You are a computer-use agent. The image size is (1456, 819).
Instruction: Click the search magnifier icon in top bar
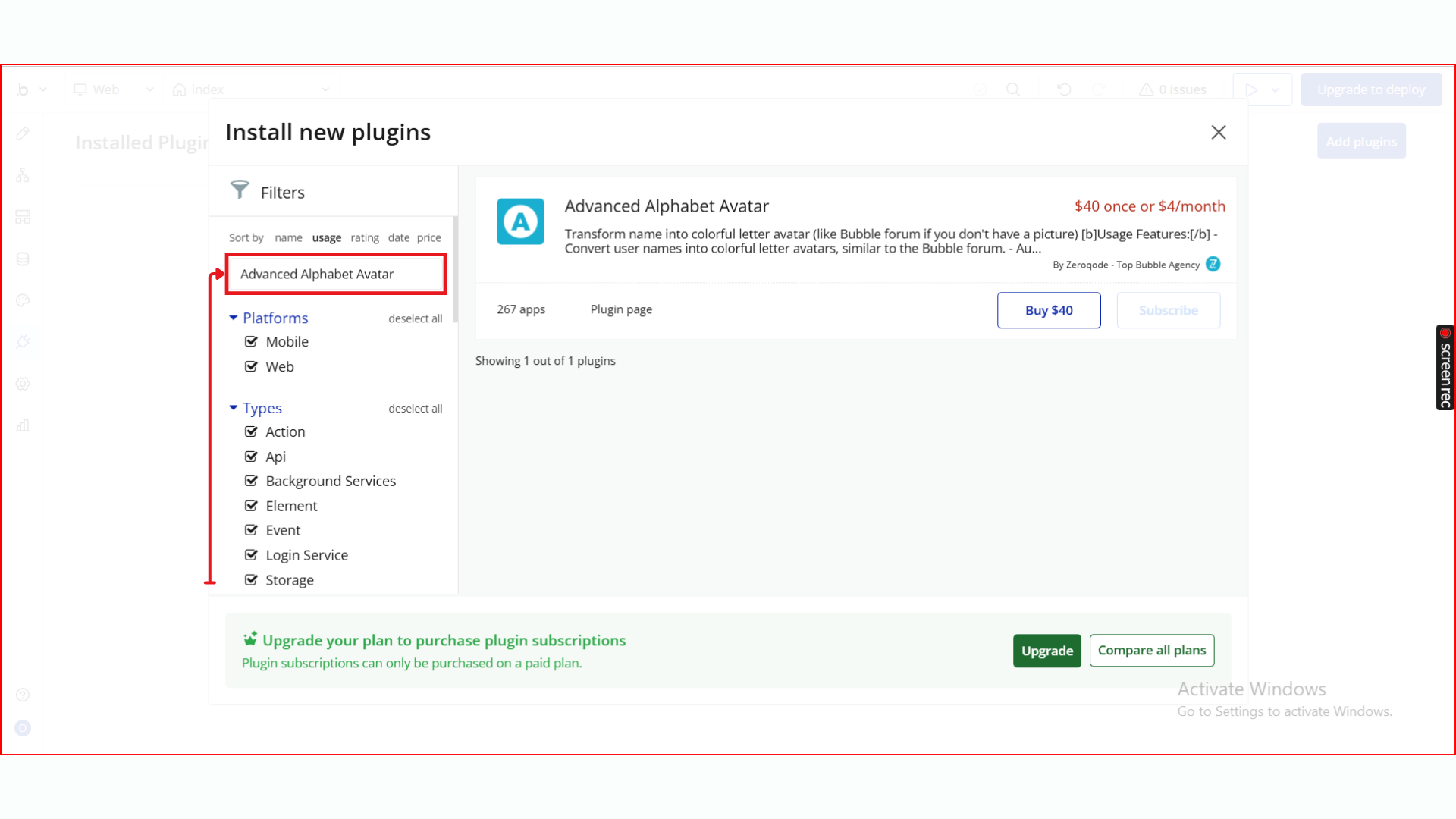click(1013, 89)
